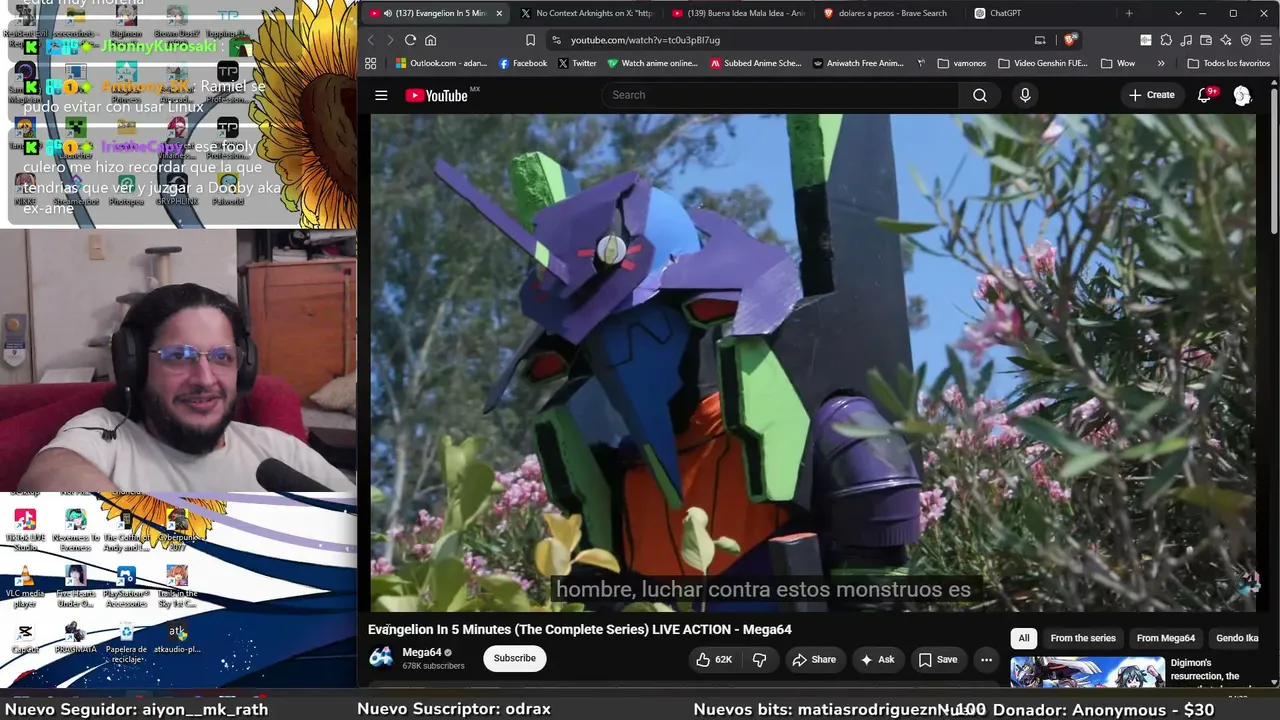
Task: Open the tab search dropdown arrow
Action: (x=1178, y=13)
